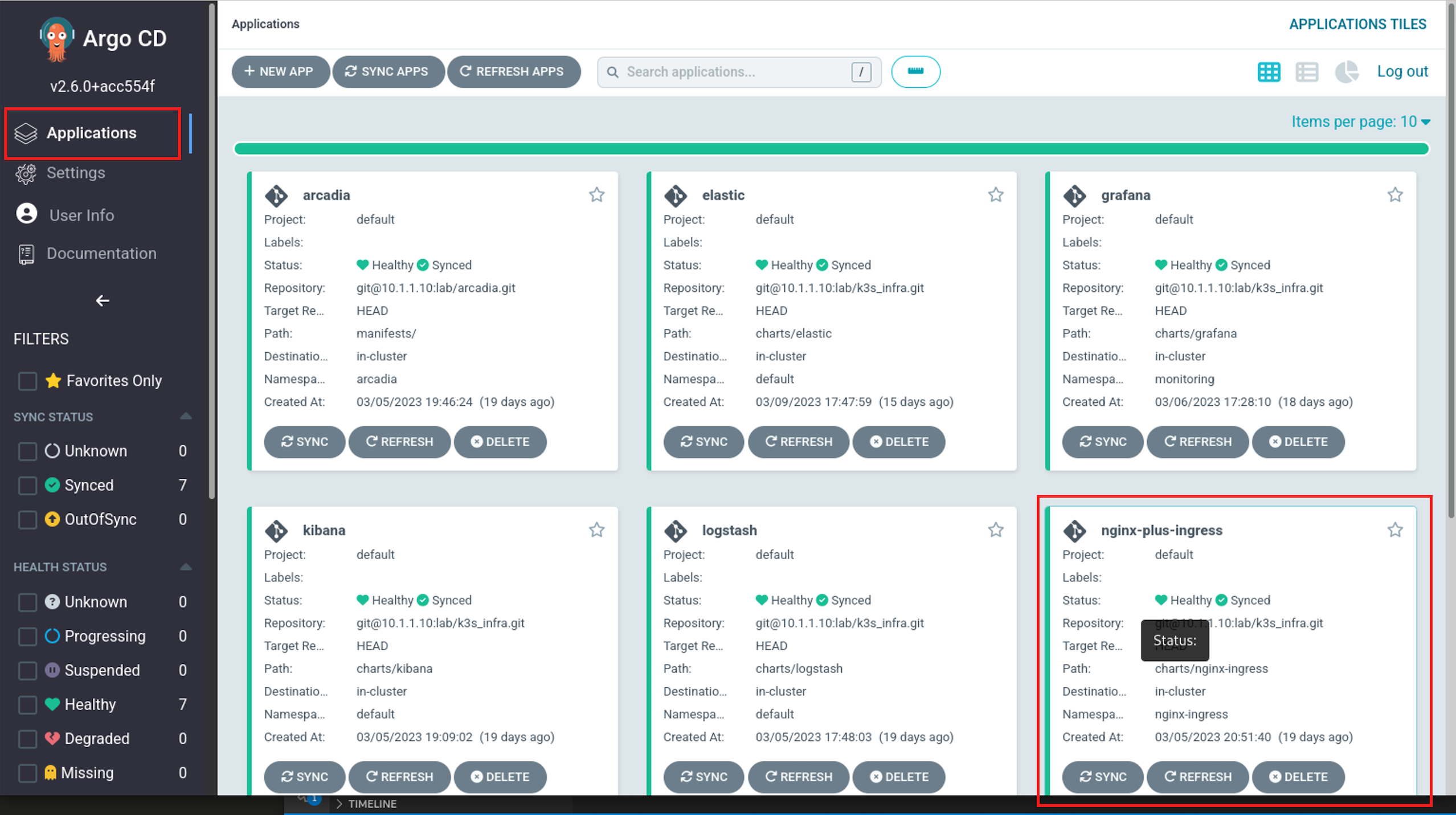1456x815 pixels.
Task: Check the OutOfSync filter
Action: pyautogui.click(x=27, y=519)
